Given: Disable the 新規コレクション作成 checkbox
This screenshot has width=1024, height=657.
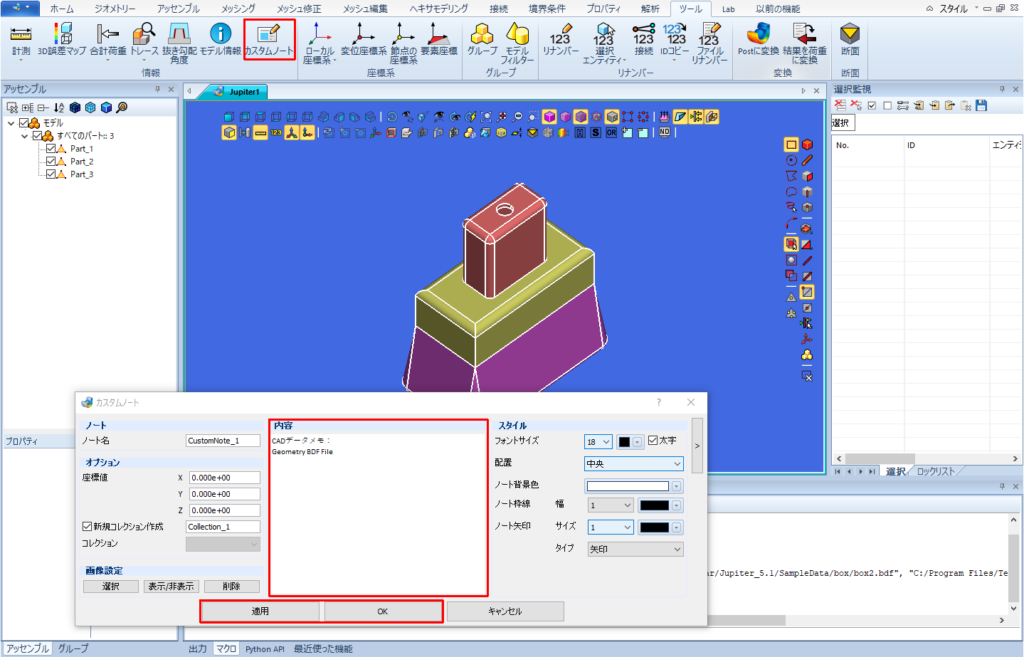Looking at the screenshot, I should pyautogui.click(x=87, y=526).
